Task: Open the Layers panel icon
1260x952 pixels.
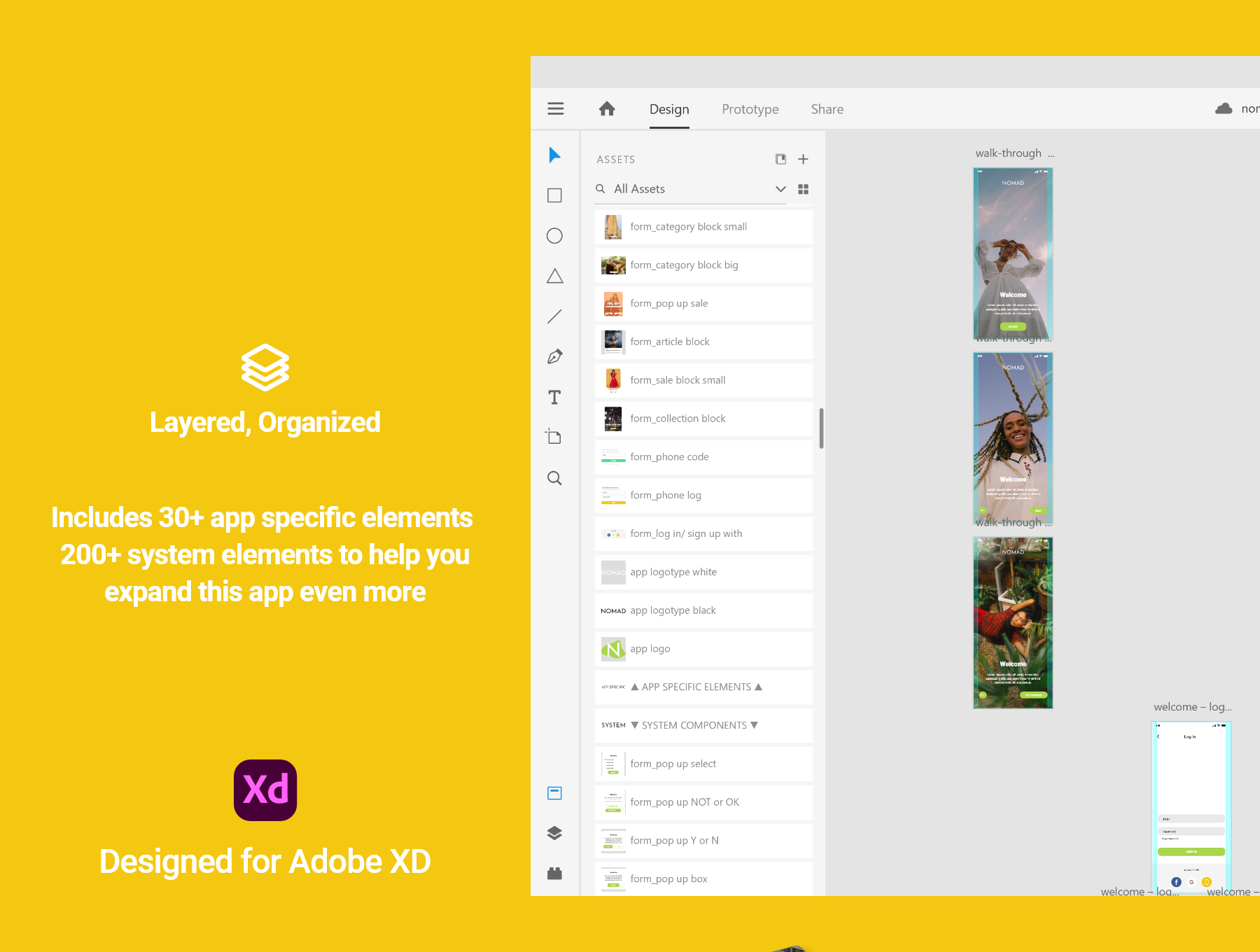Action: 554,833
